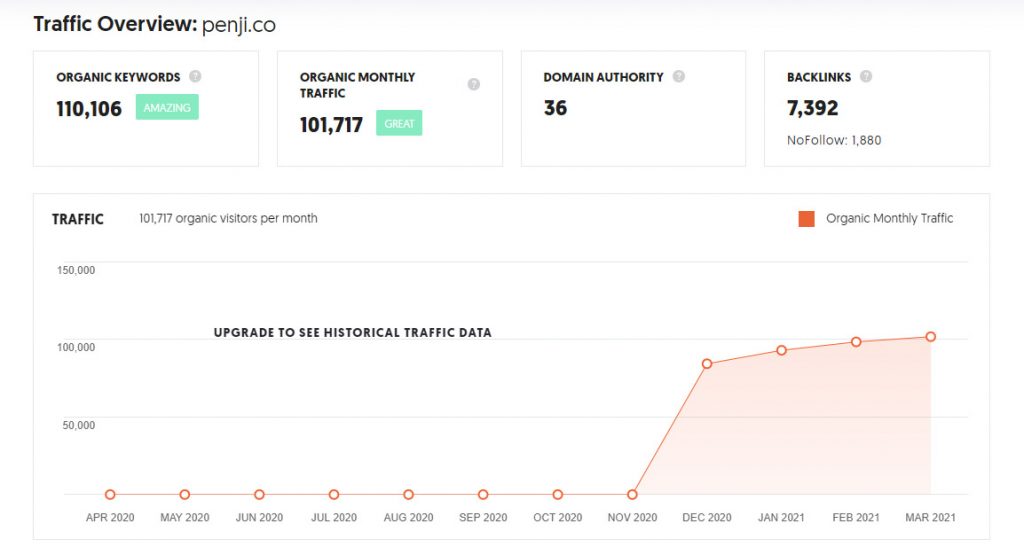
Task: Click the domain authority value 36
Action: [555, 108]
